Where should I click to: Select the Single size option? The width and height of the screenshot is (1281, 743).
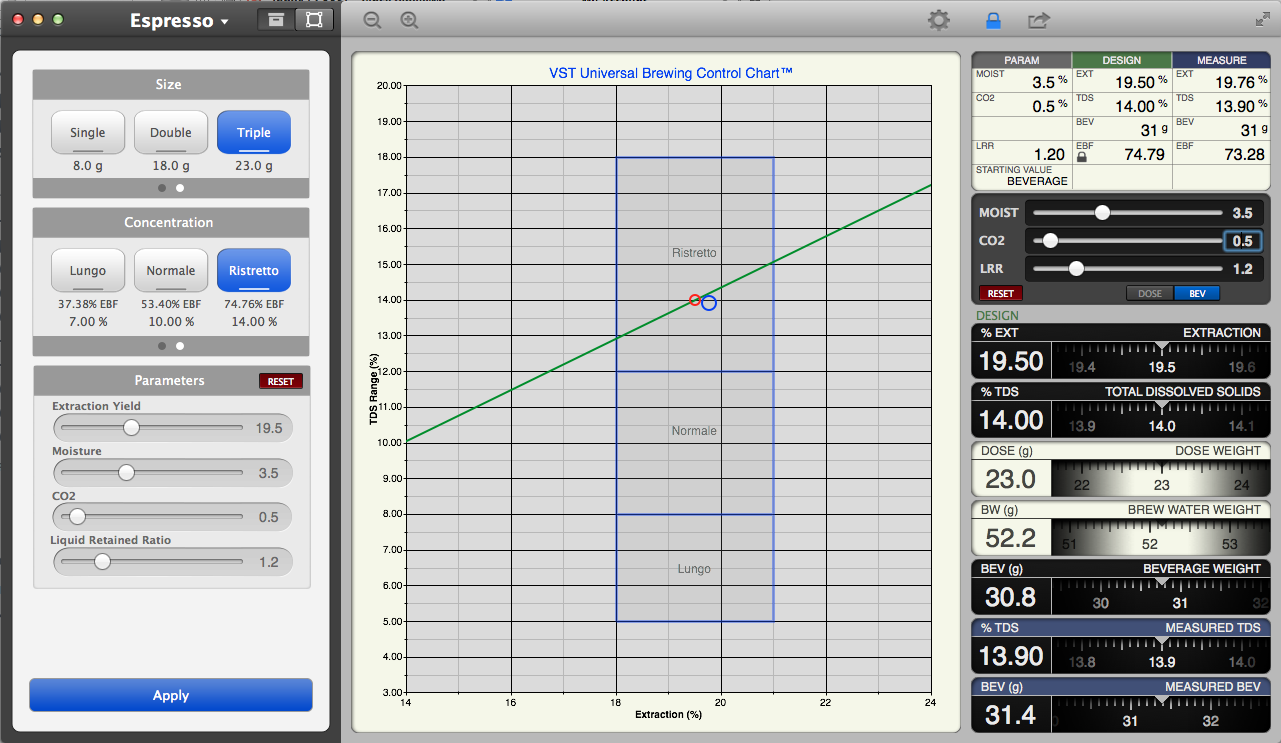[88, 132]
